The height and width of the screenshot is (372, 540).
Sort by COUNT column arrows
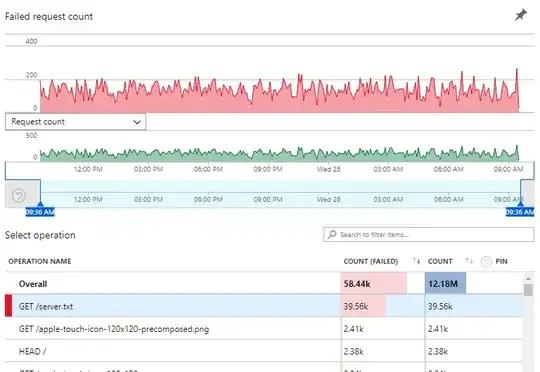point(469,261)
